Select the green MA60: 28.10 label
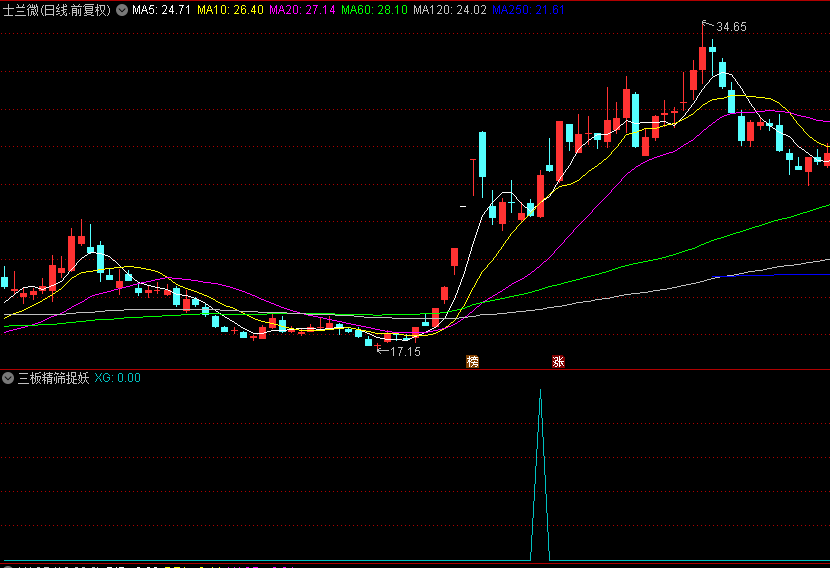Viewport: 830px width, 568px height. pyautogui.click(x=374, y=10)
